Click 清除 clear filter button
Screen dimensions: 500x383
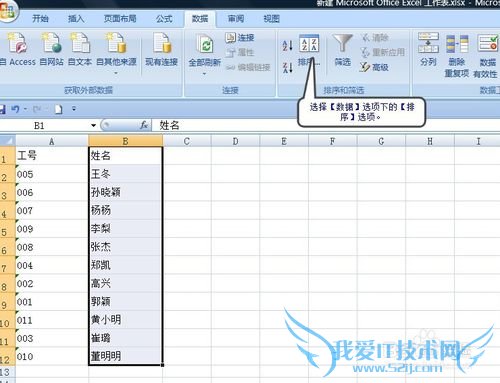(x=375, y=38)
